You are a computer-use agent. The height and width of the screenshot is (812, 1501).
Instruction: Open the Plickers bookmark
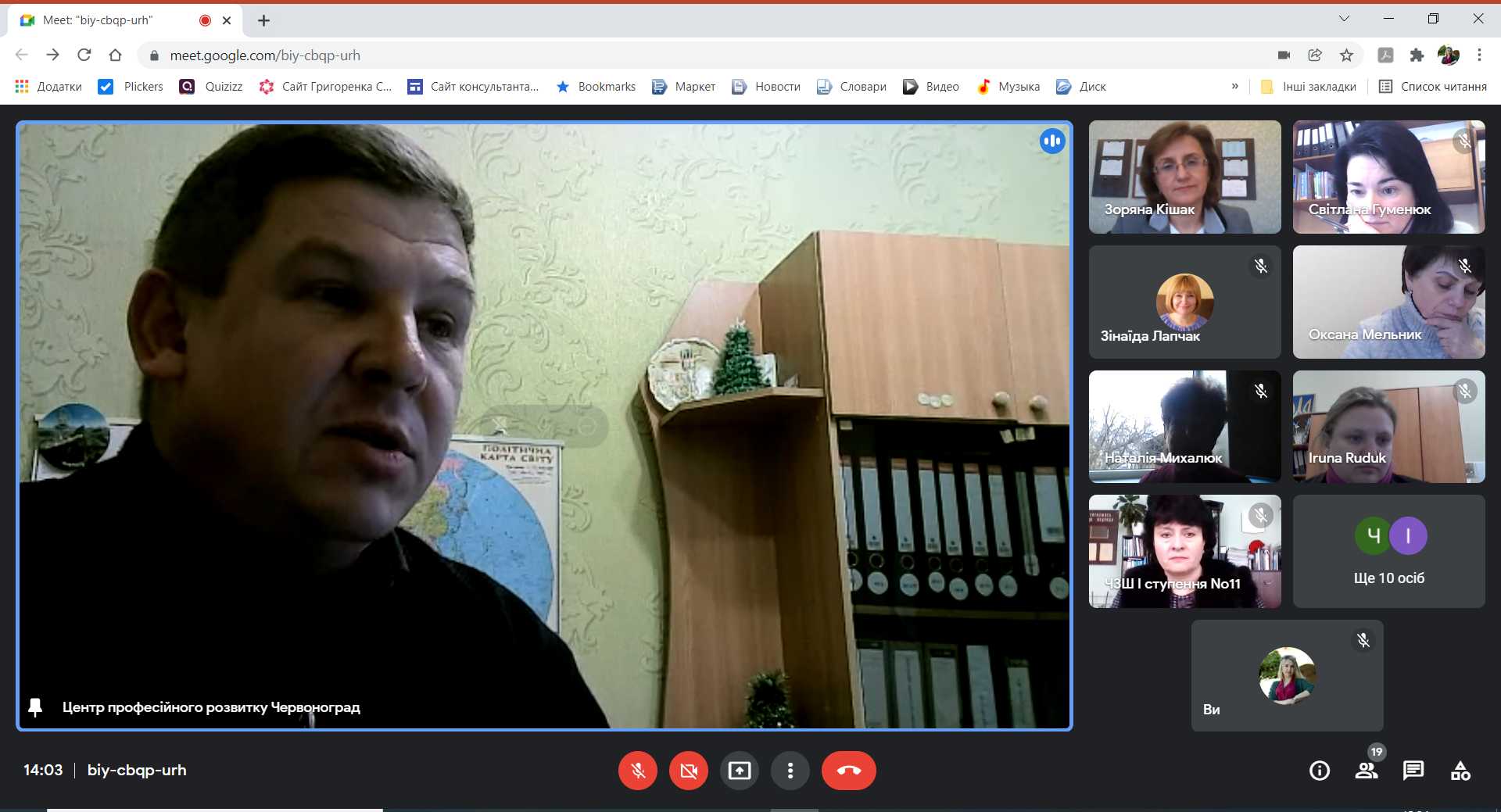pos(131,86)
